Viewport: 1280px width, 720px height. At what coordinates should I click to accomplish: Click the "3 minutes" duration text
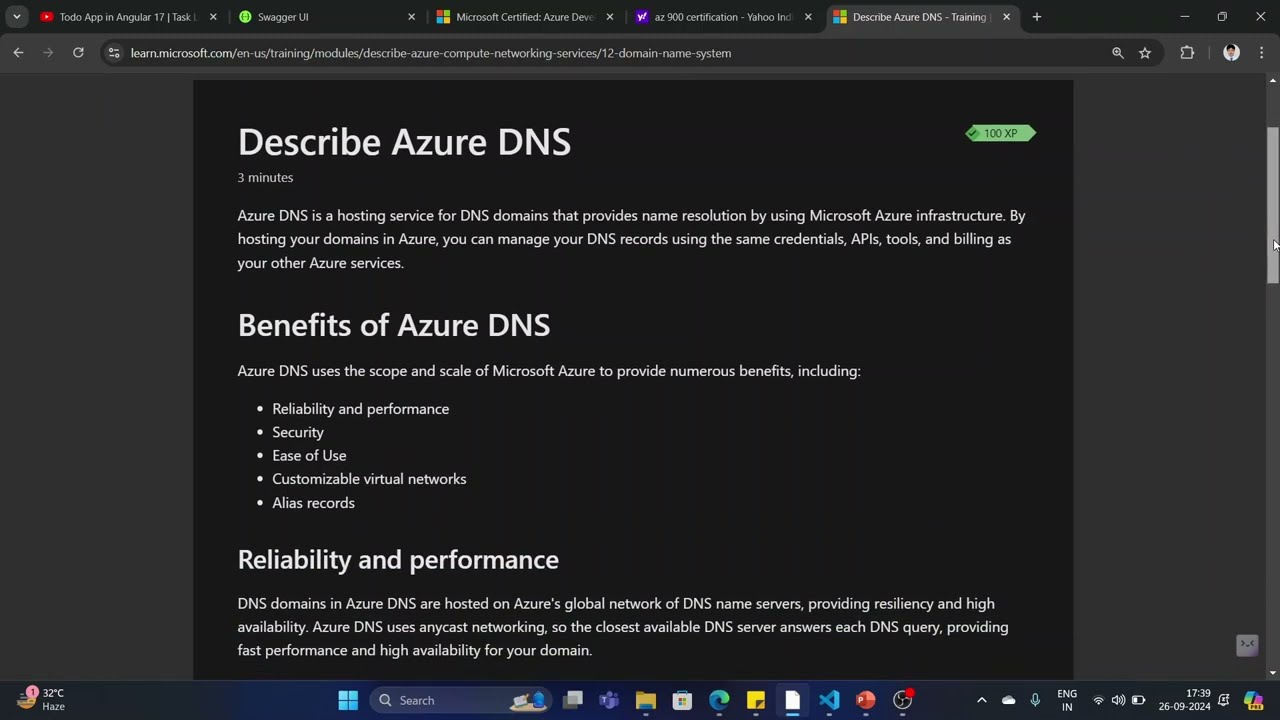pyautogui.click(x=265, y=177)
